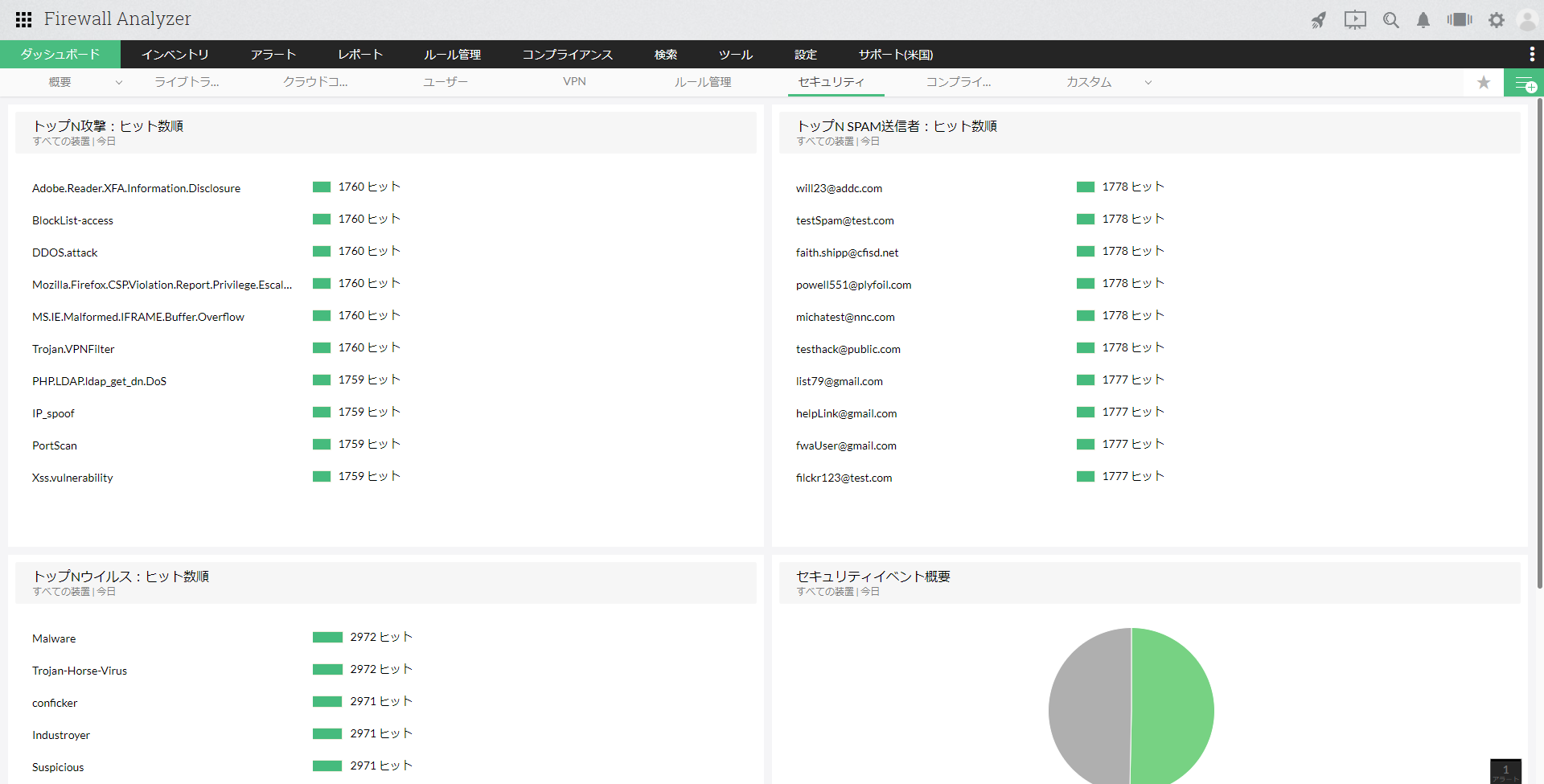
Task: Switch to the 概要 sub-tab
Action: [60, 82]
